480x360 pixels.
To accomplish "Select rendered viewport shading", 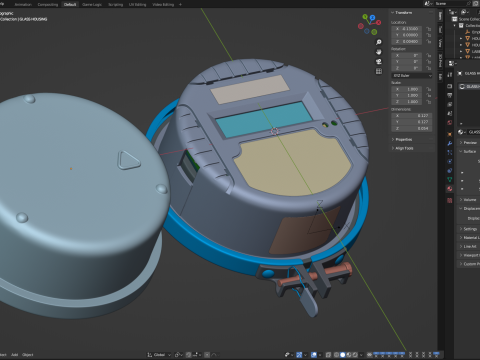I will 355,355.
